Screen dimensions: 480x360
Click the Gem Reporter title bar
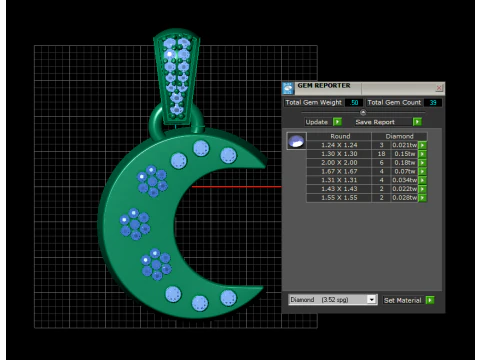(363, 88)
